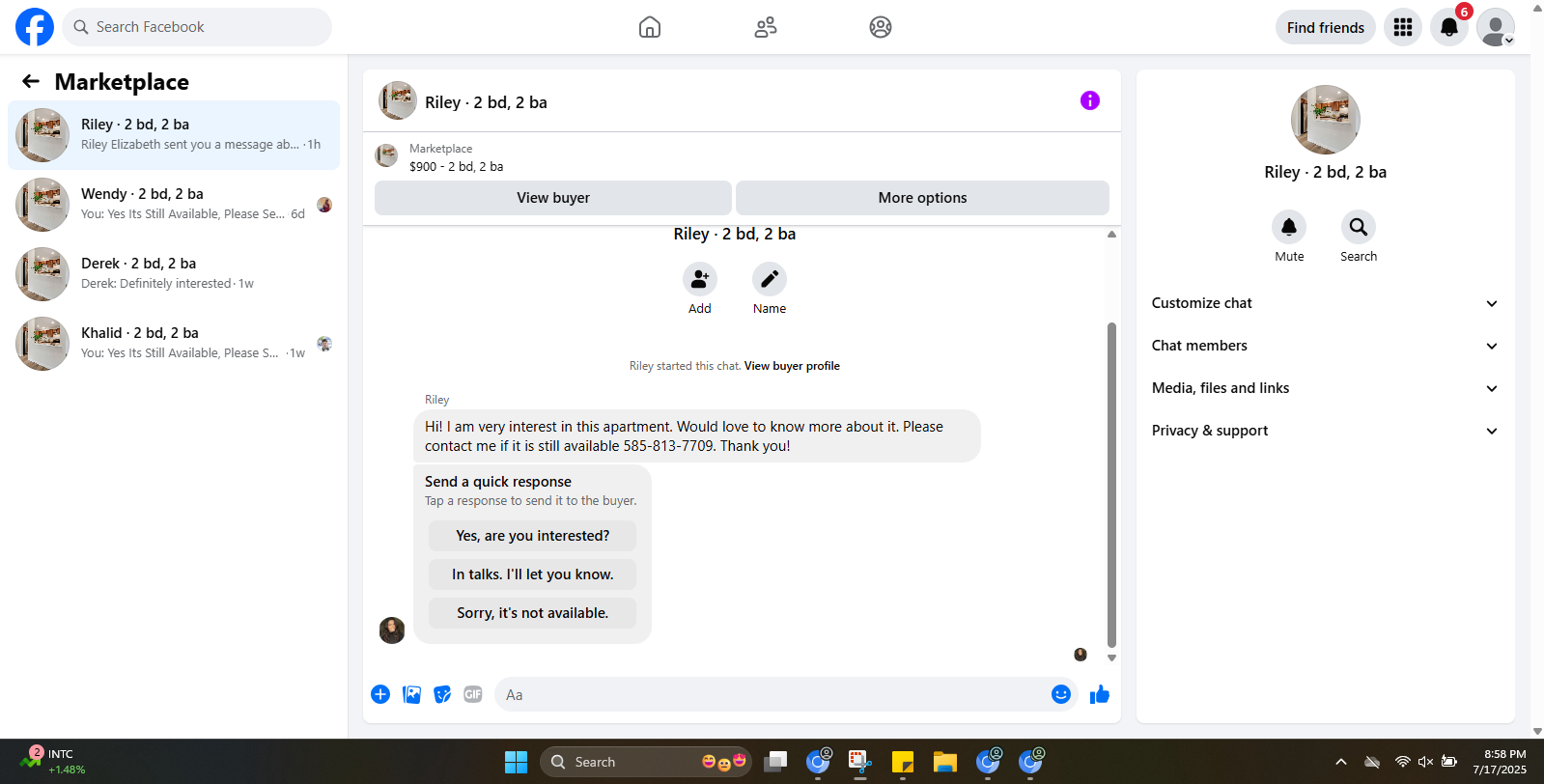Open the GIF picker
This screenshot has height=784, width=1544.
(473, 694)
